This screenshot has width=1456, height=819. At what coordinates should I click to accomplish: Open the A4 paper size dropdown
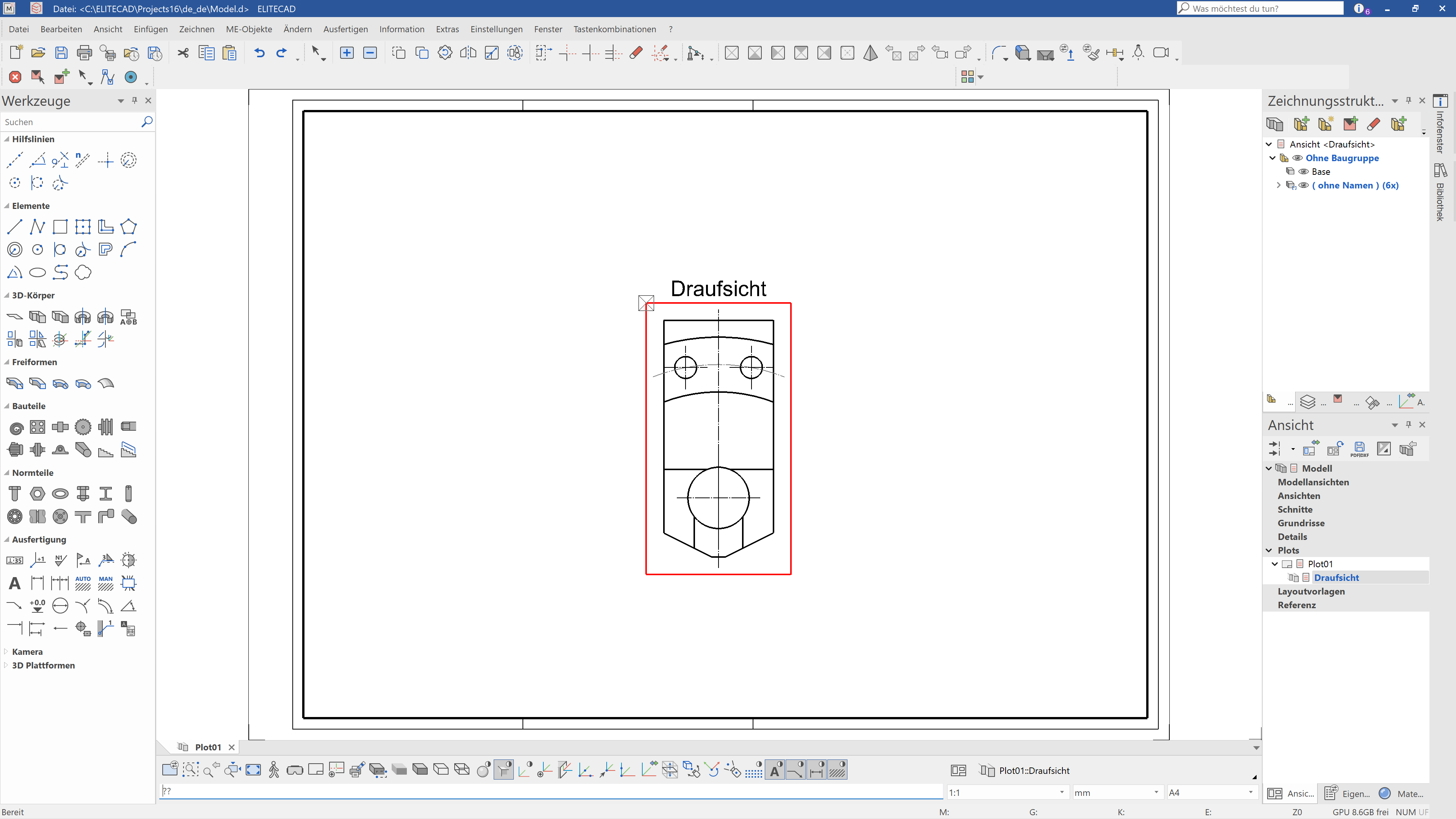(1250, 792)
